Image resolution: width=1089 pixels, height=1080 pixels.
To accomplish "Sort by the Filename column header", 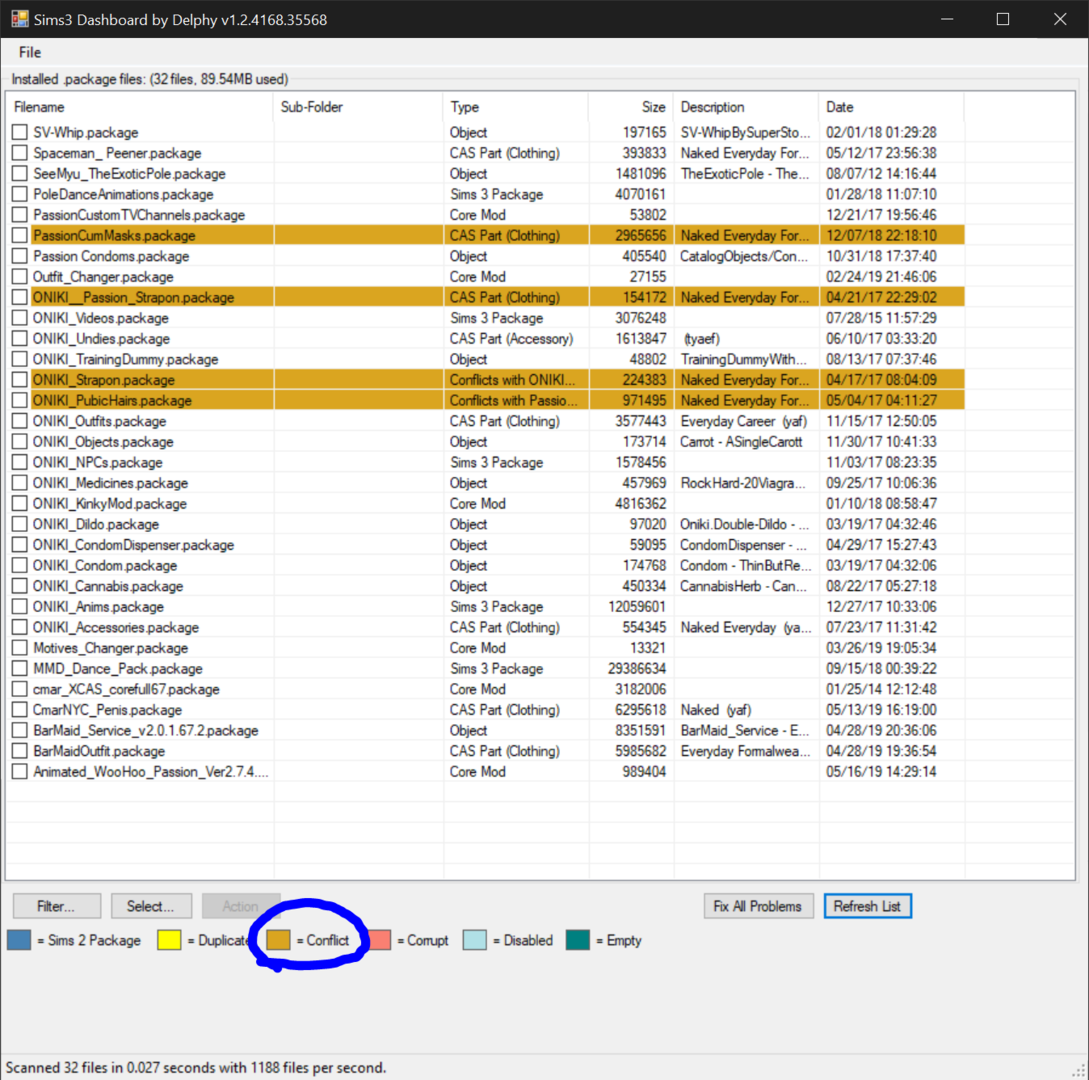I will [x=141, y=107].
